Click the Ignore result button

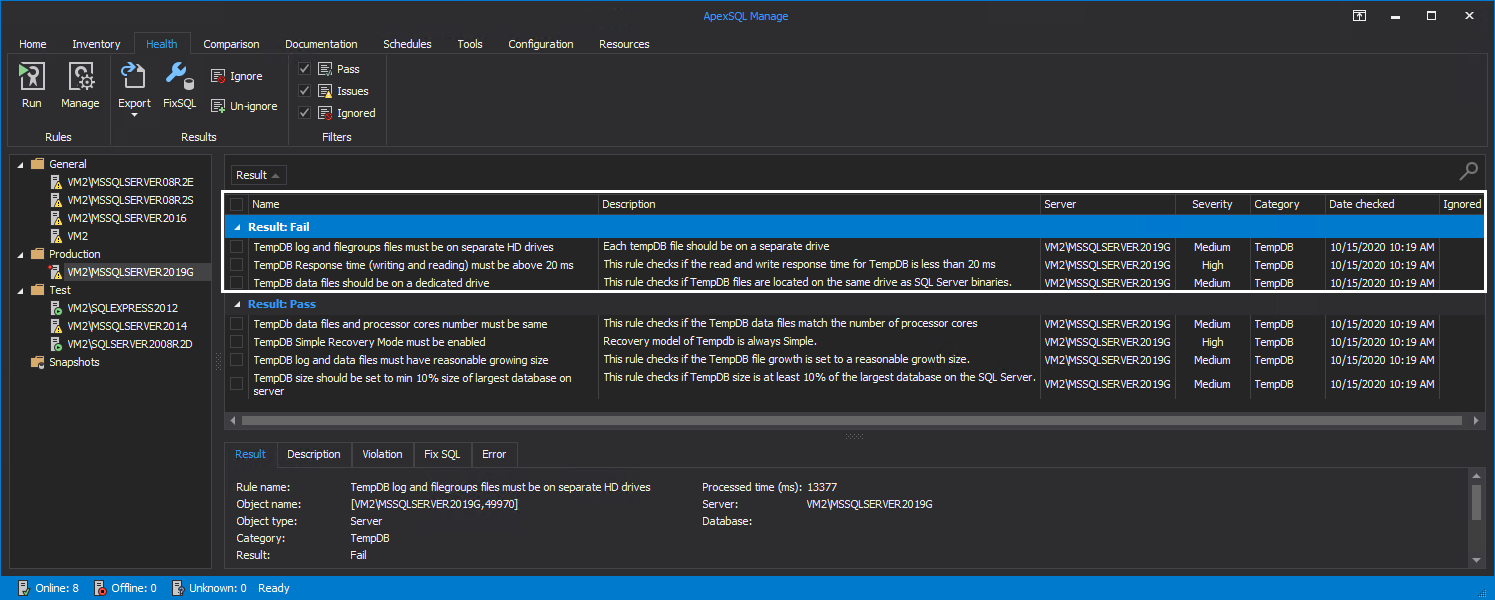(237, 76)
